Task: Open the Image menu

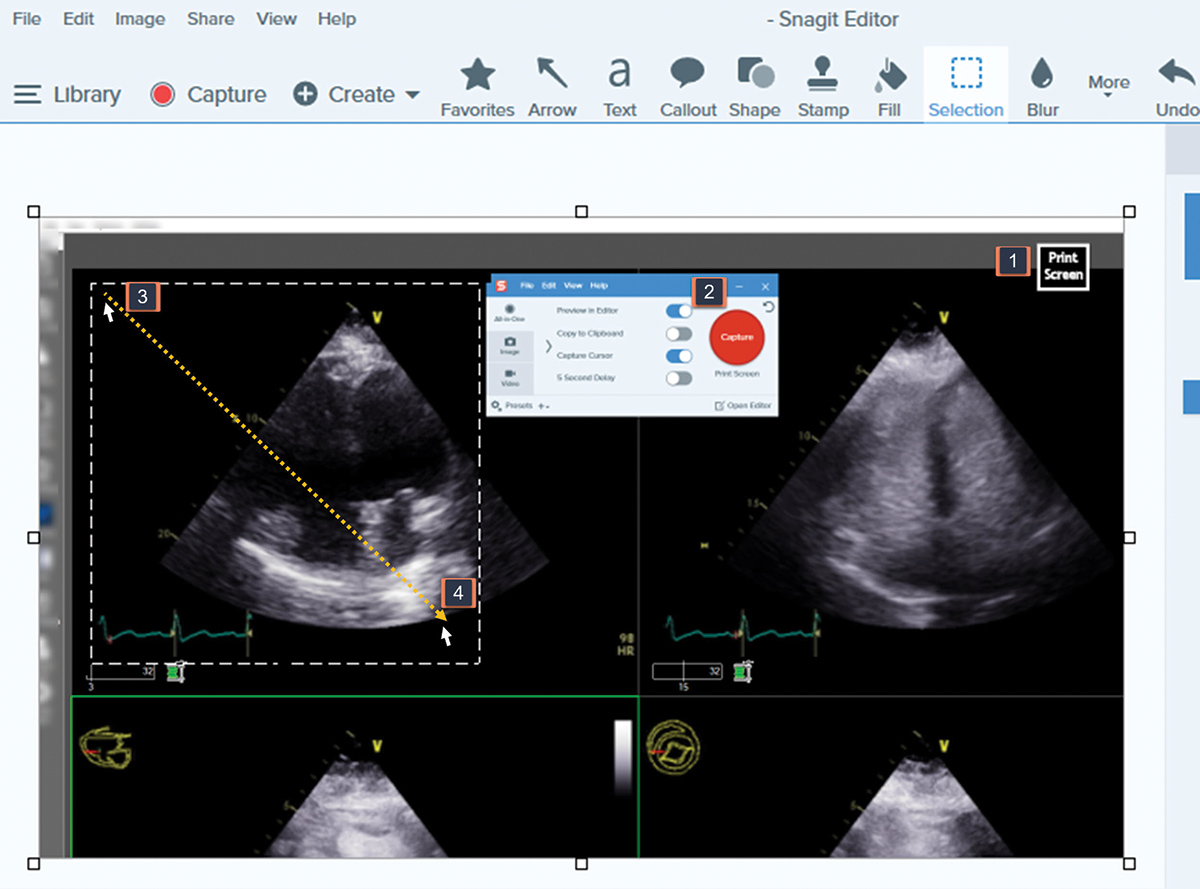Action: click(x=139, y=19)
